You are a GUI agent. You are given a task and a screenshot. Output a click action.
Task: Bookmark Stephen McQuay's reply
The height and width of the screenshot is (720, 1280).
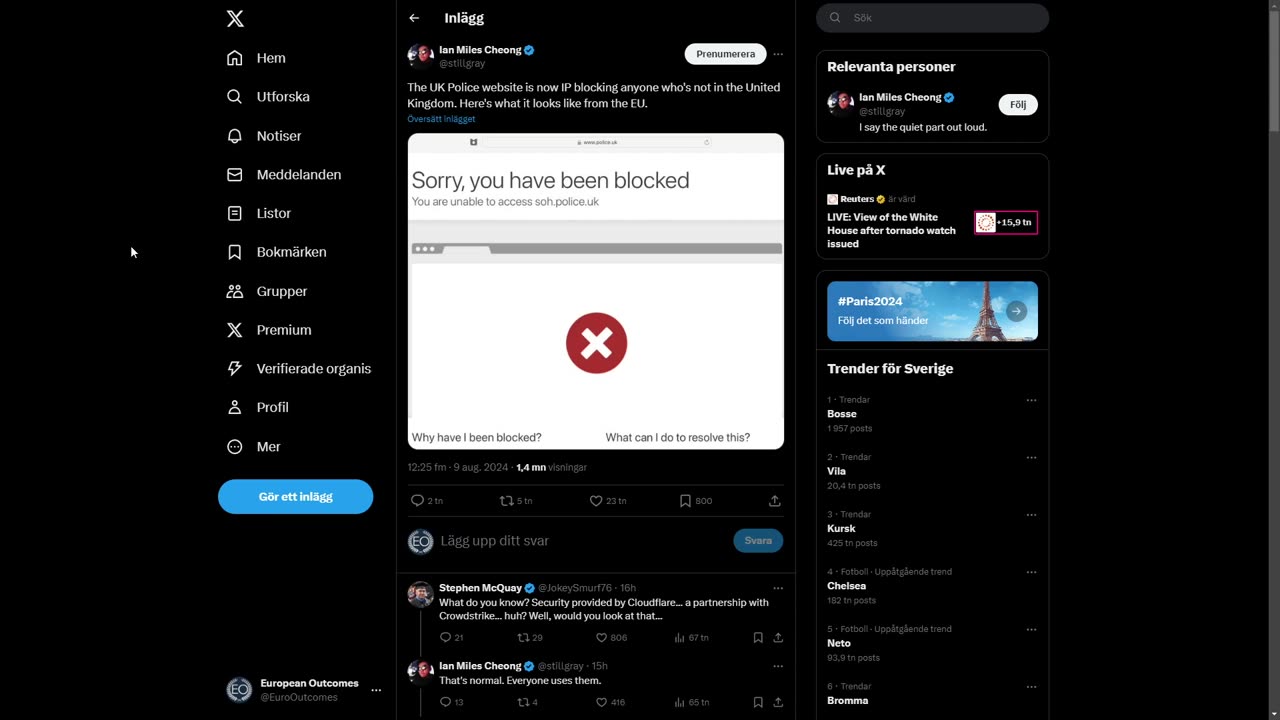pyautogui.click(x=758, y=637)
